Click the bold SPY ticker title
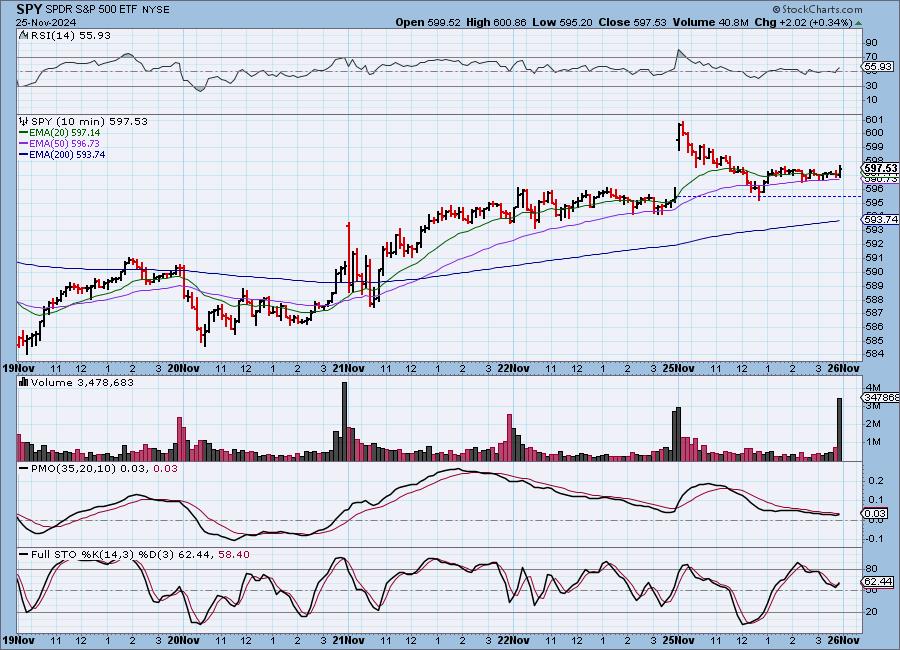 [29, 9]
